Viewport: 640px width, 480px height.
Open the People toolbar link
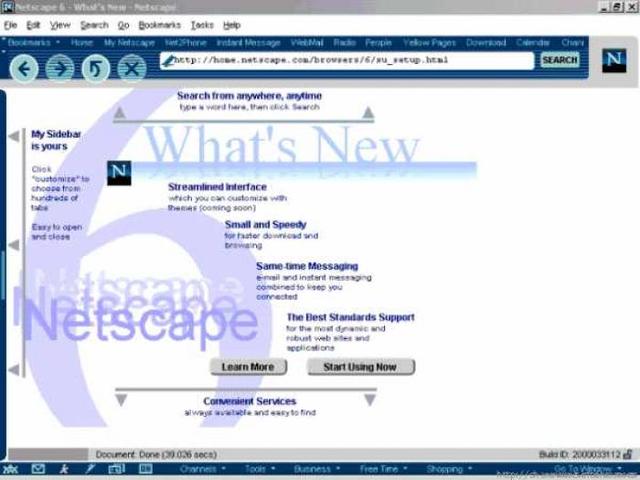(378, 42)
